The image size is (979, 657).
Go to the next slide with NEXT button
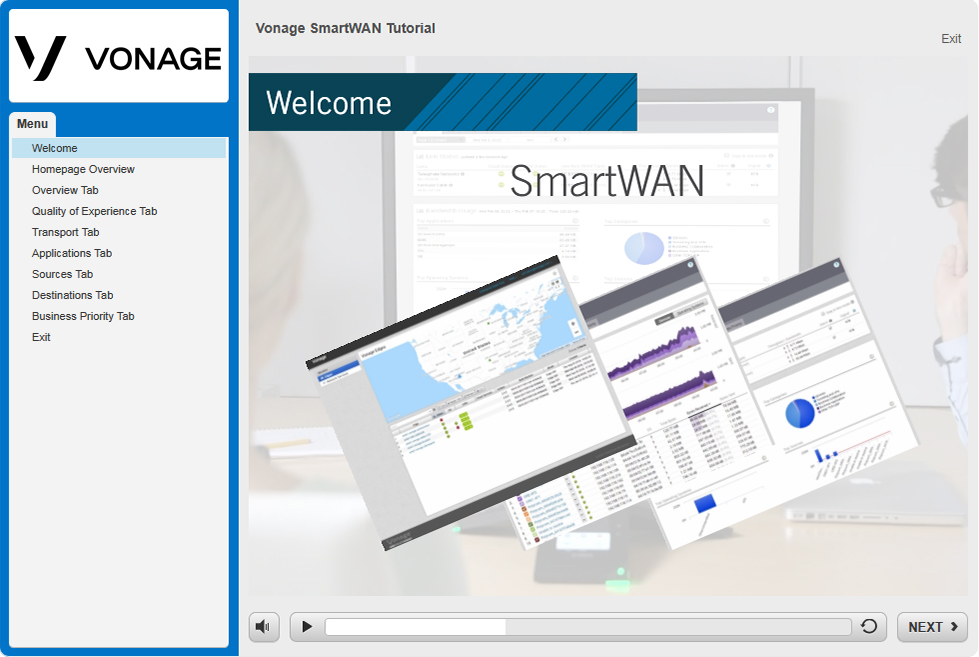(x=932, y=627)
